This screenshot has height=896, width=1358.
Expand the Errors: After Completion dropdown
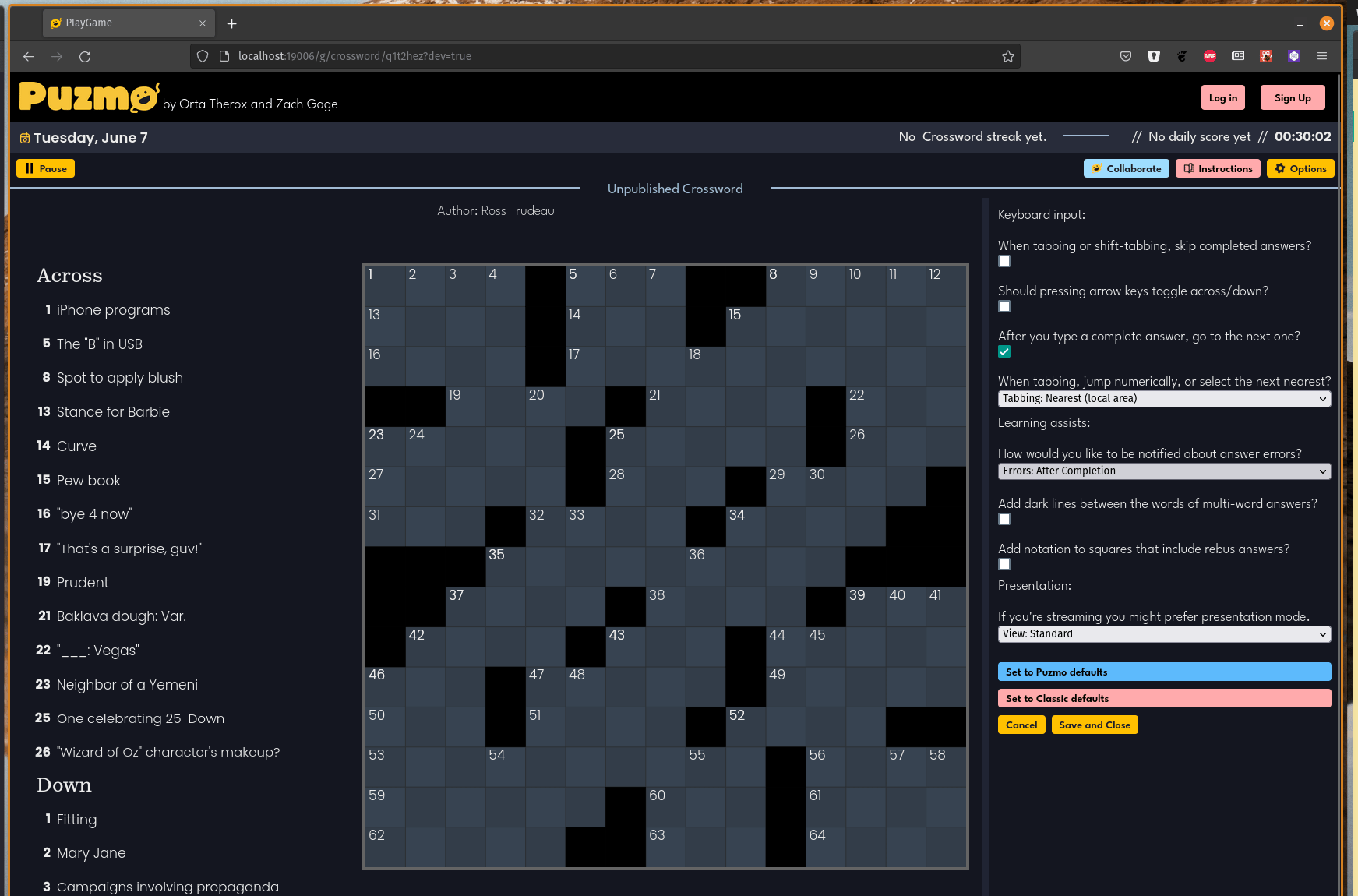(x=1163, y=471)
